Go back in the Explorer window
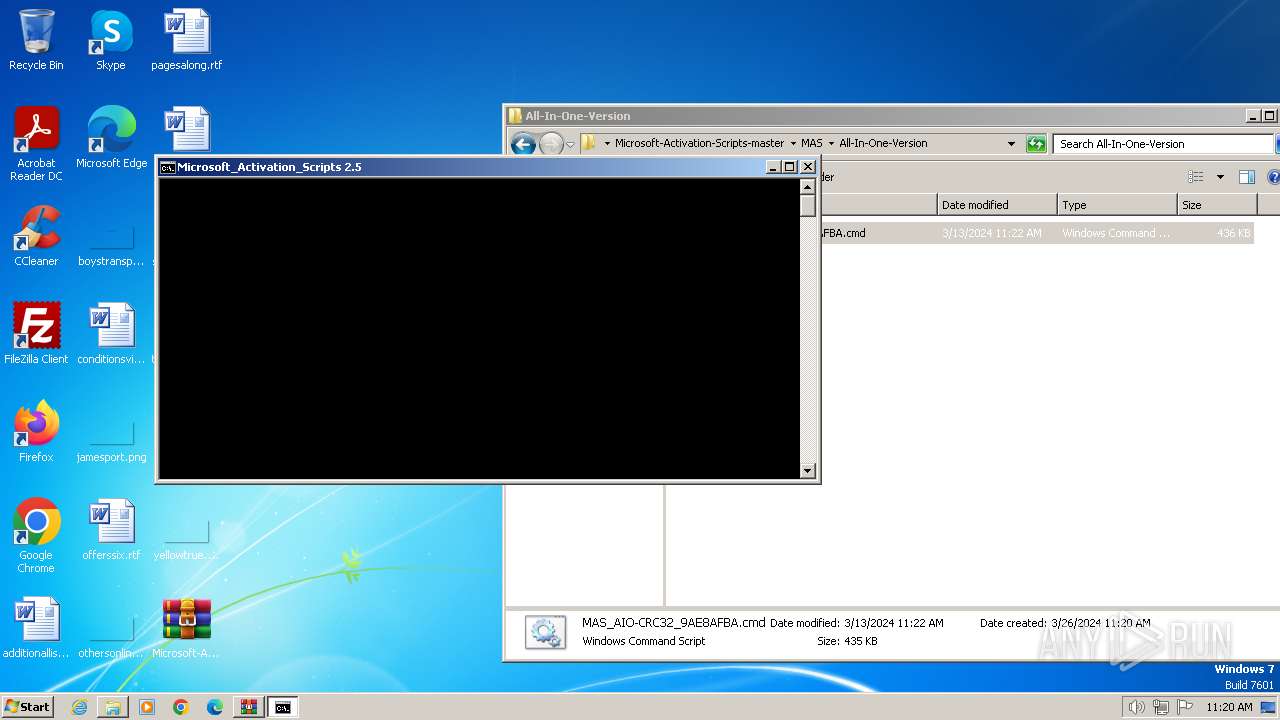 [523, 144]
